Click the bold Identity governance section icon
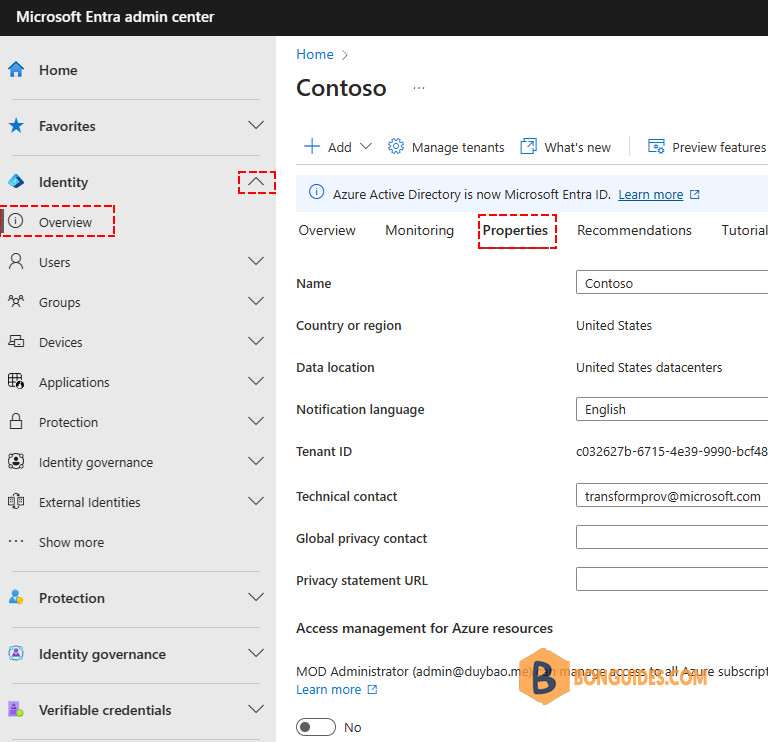 coord(16,653)
